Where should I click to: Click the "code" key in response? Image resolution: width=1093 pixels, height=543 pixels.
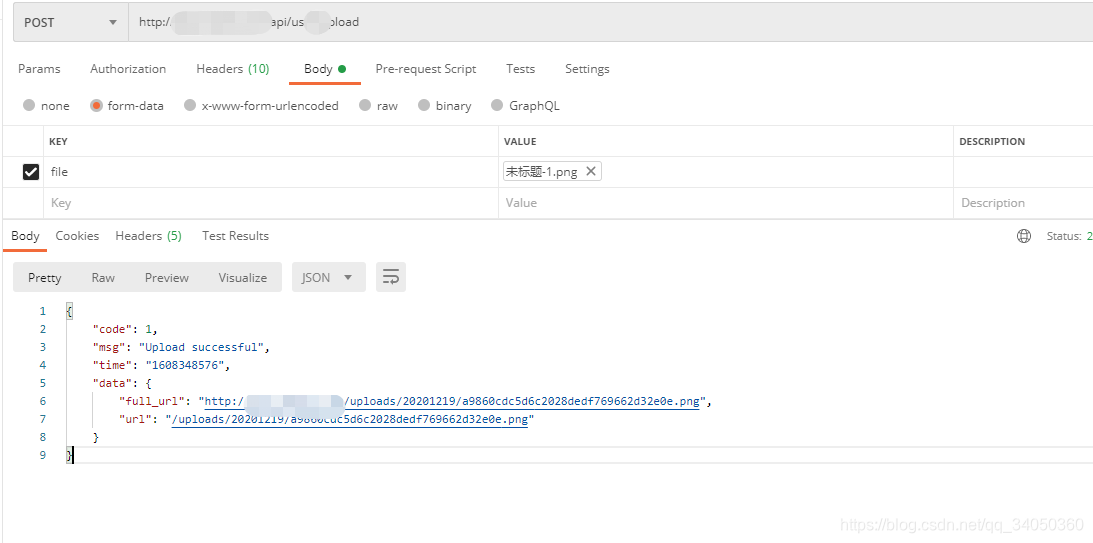(x=113, y=329)
